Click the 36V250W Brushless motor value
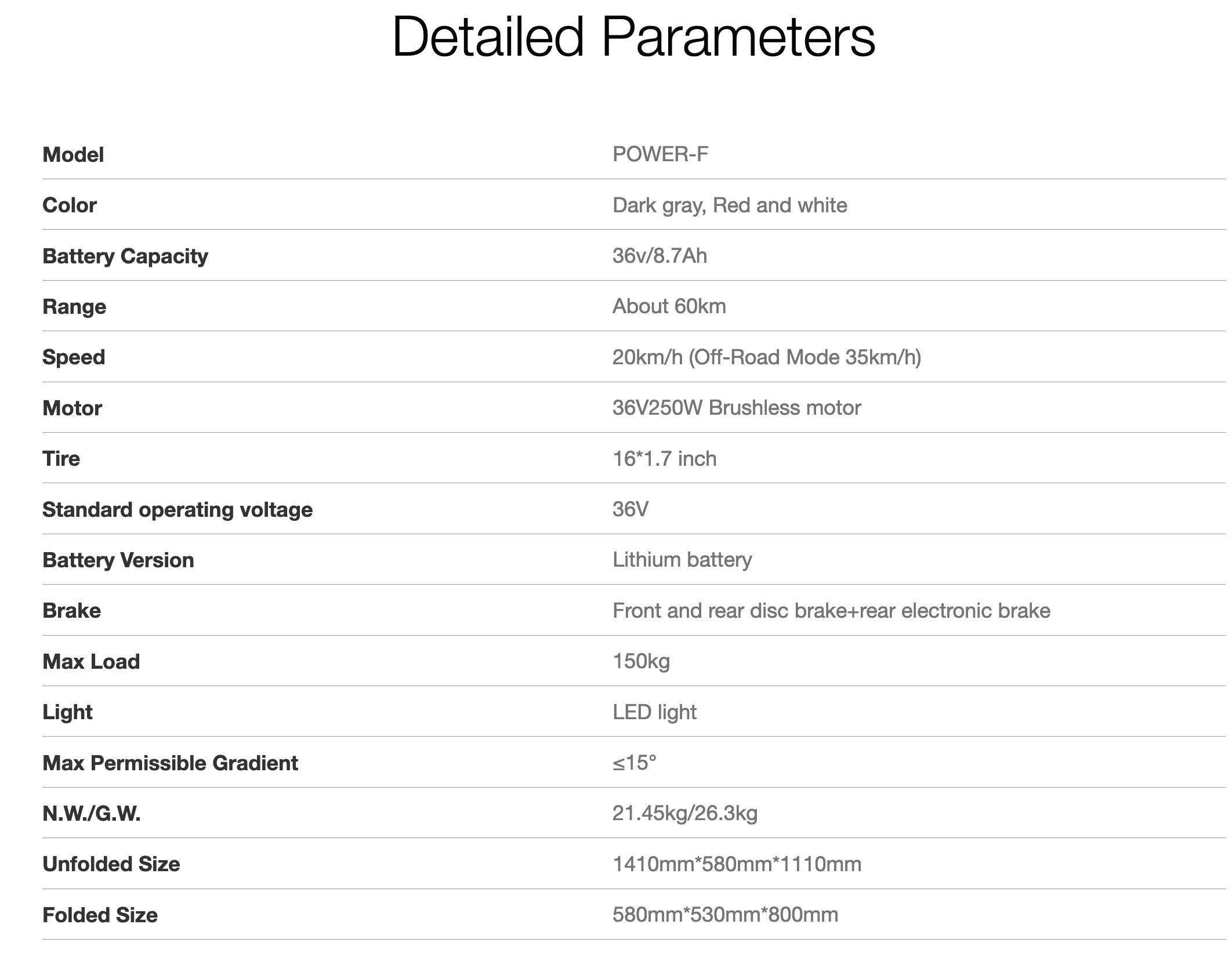This screenshot has height=975, width=1232. point(736,408)
